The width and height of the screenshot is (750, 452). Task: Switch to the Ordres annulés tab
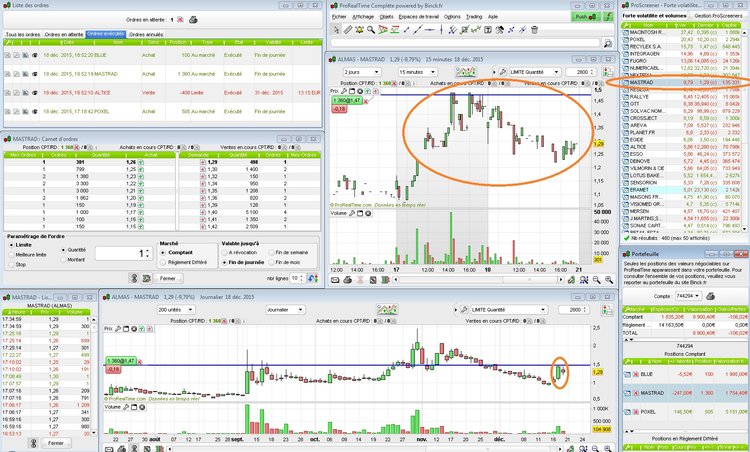click(x=146, y=34)
